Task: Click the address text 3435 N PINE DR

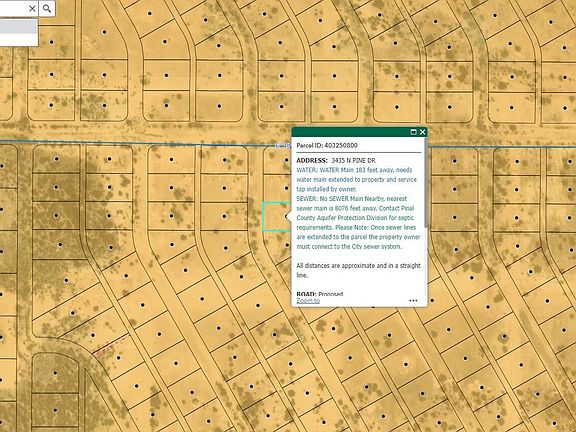Action: tap(353, 161)
